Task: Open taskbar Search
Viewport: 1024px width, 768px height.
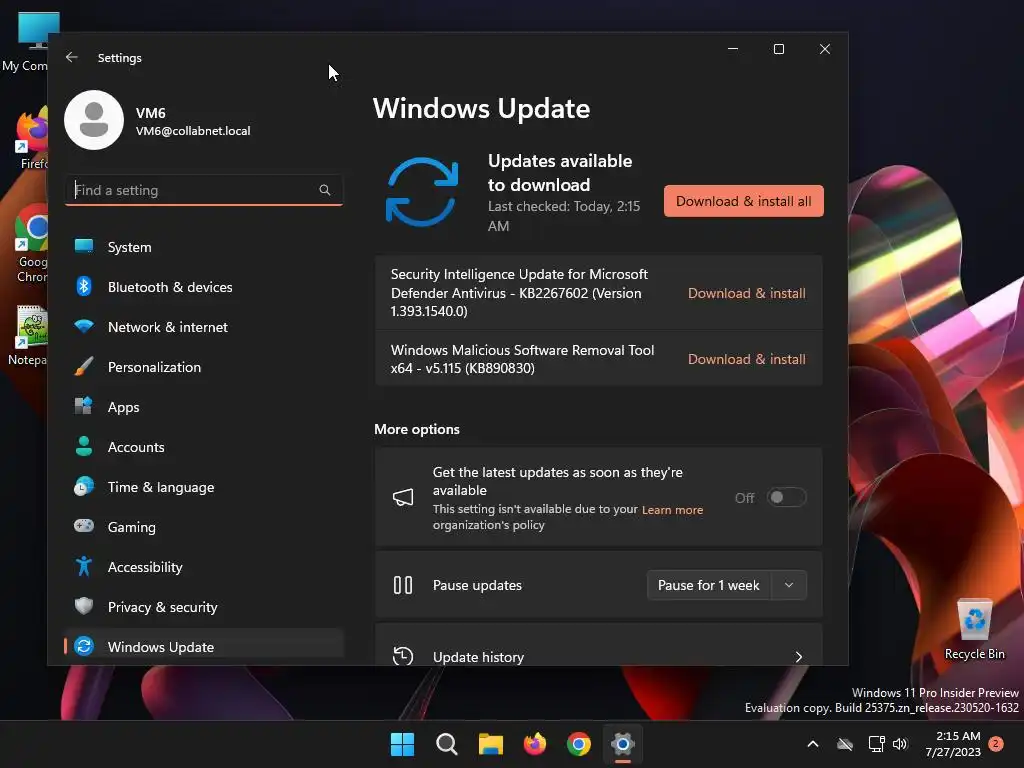Action: [447, 744]
